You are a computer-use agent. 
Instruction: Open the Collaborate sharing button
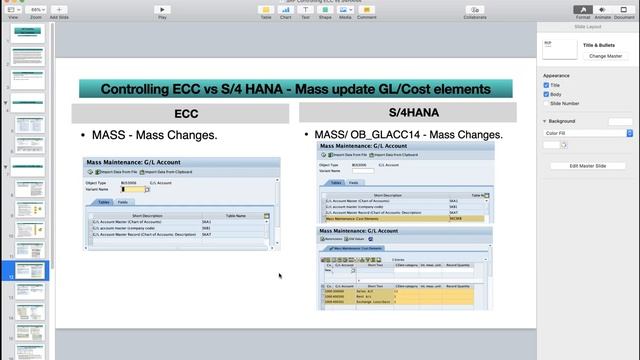[x=475, y=10]
